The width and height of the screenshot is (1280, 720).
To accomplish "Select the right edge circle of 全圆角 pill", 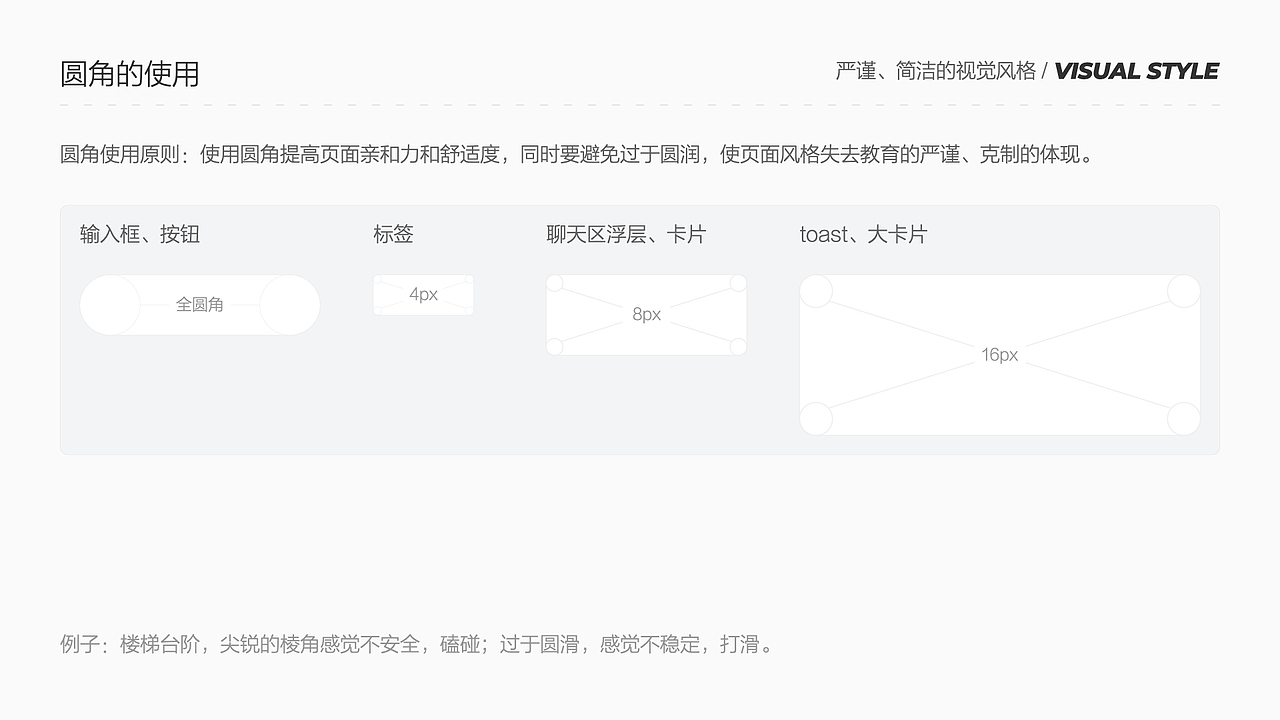I will (288, 305).
